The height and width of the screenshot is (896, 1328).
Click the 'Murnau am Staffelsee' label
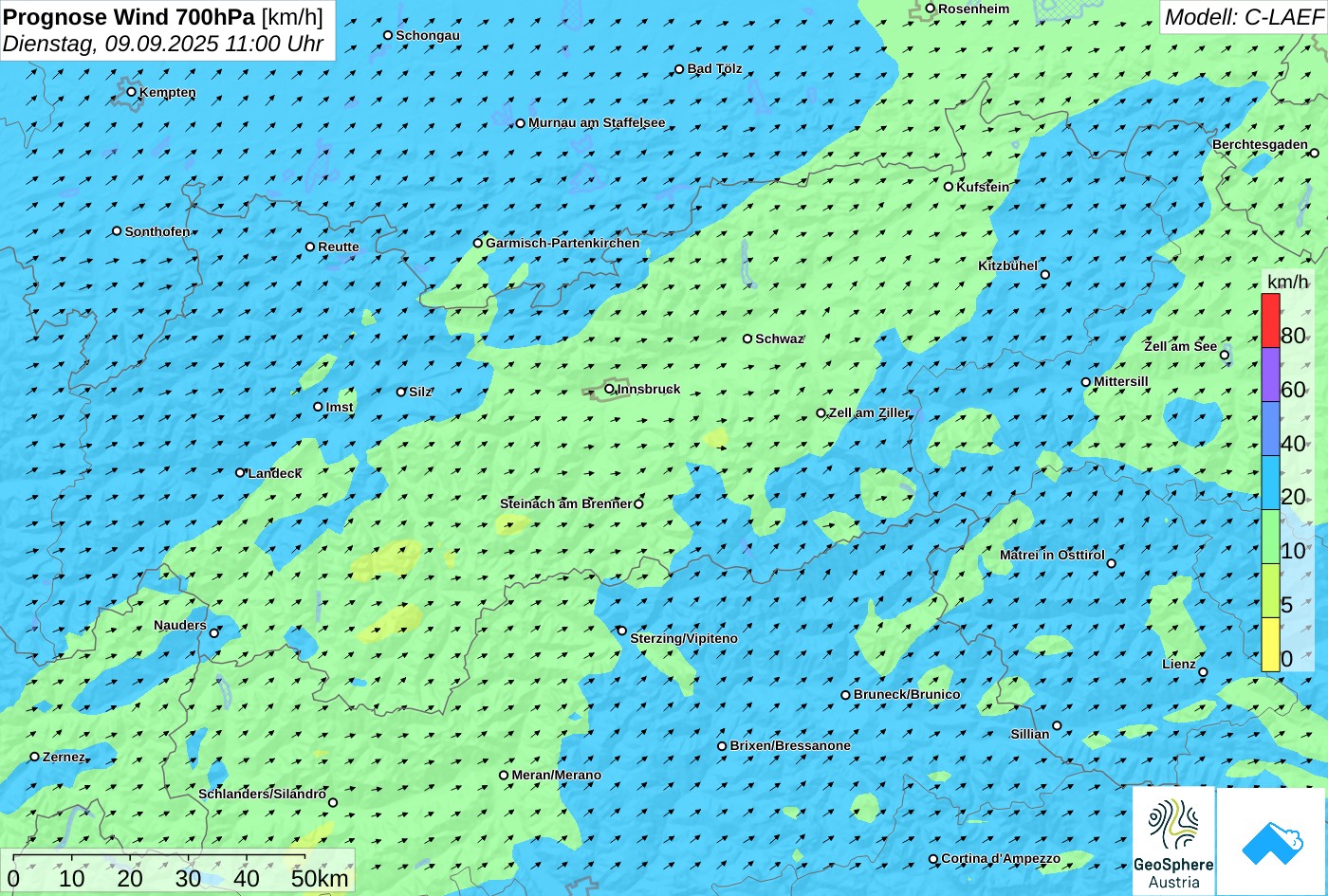pyautogui.click(x=597, y=122)
